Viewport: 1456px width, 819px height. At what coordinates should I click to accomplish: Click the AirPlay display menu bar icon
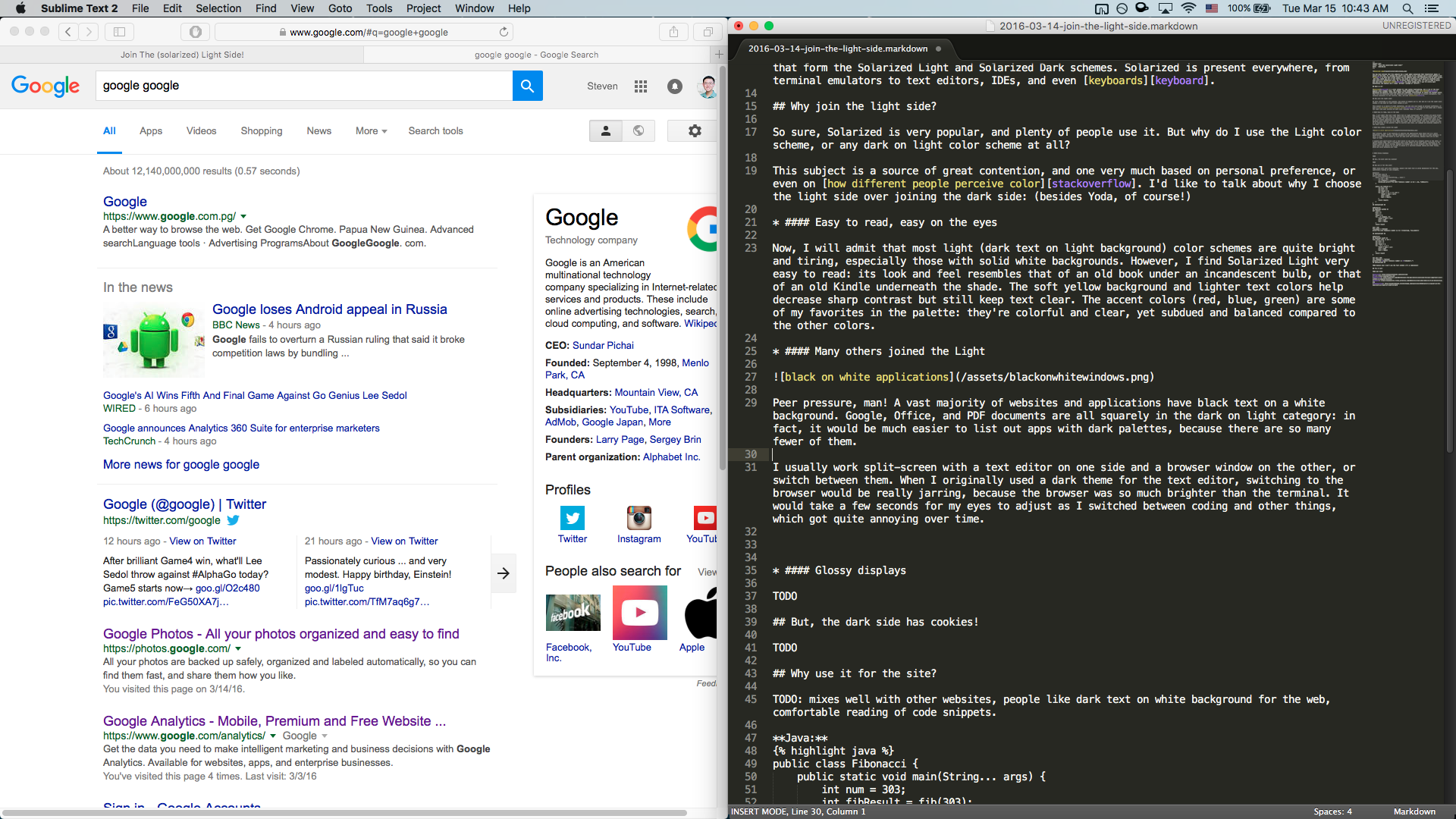1166,8
